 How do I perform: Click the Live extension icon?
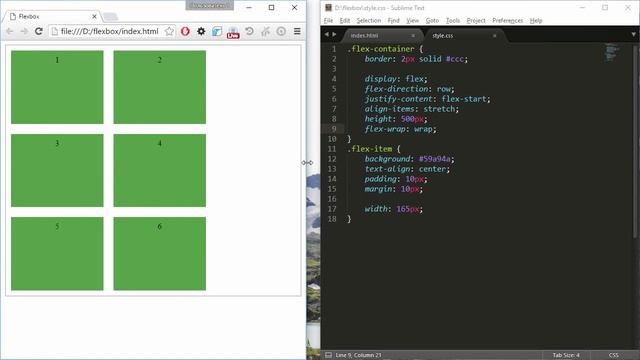[x=233, y=32]
